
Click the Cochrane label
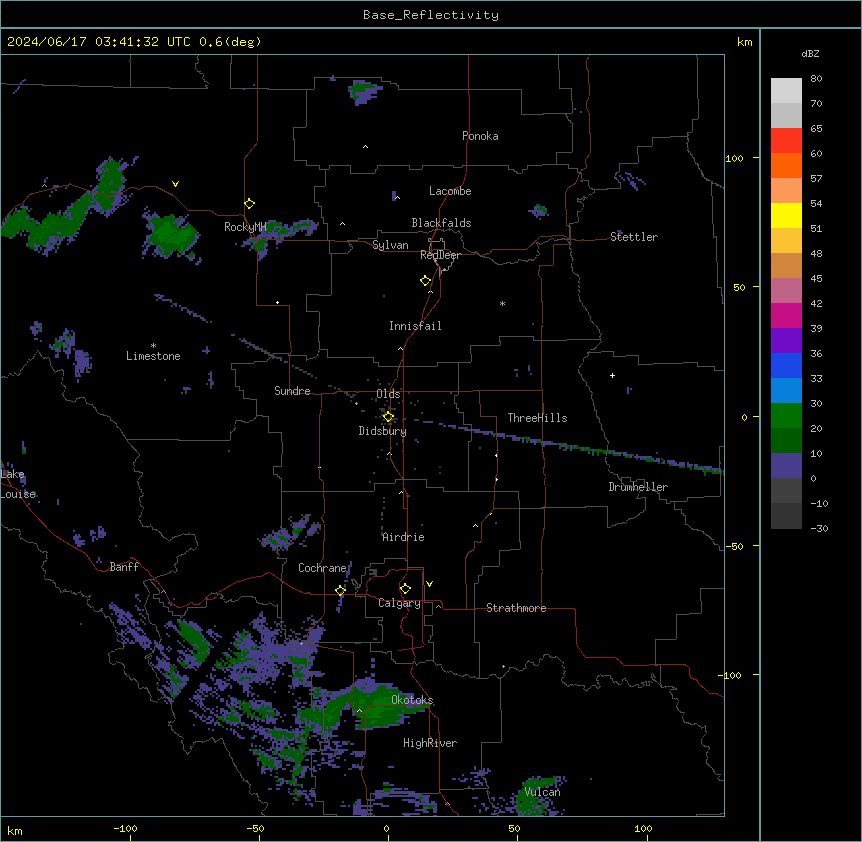[x=322, y=568]
